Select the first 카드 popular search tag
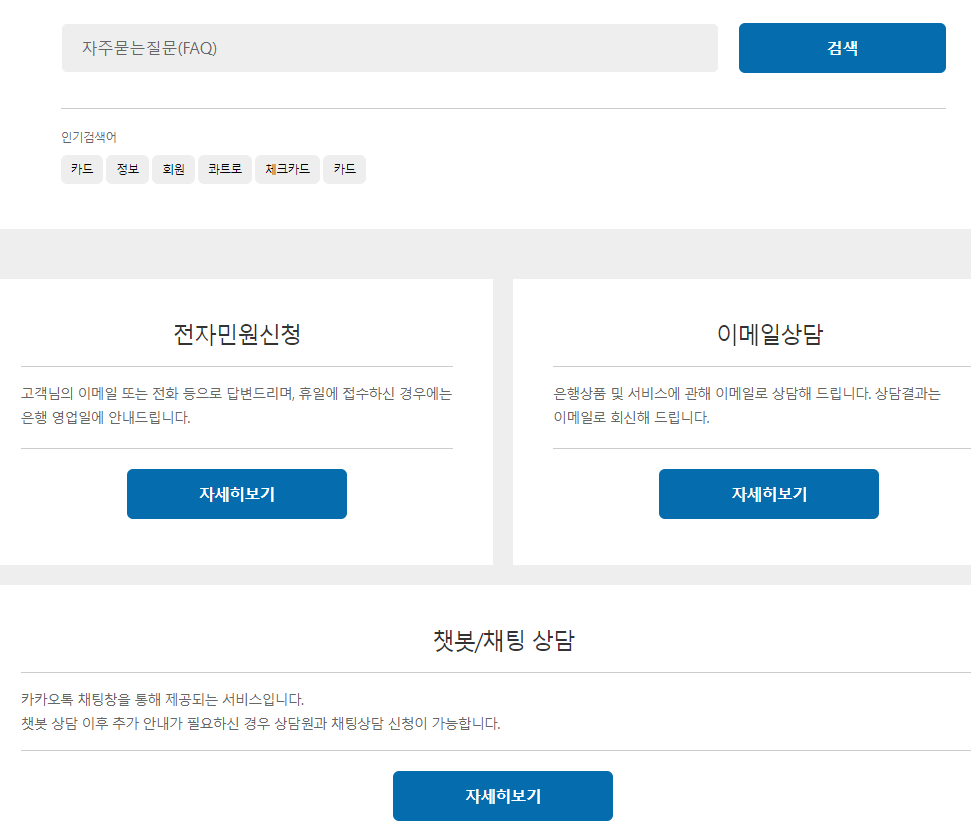The image size is (971, 839). point(81,169)
